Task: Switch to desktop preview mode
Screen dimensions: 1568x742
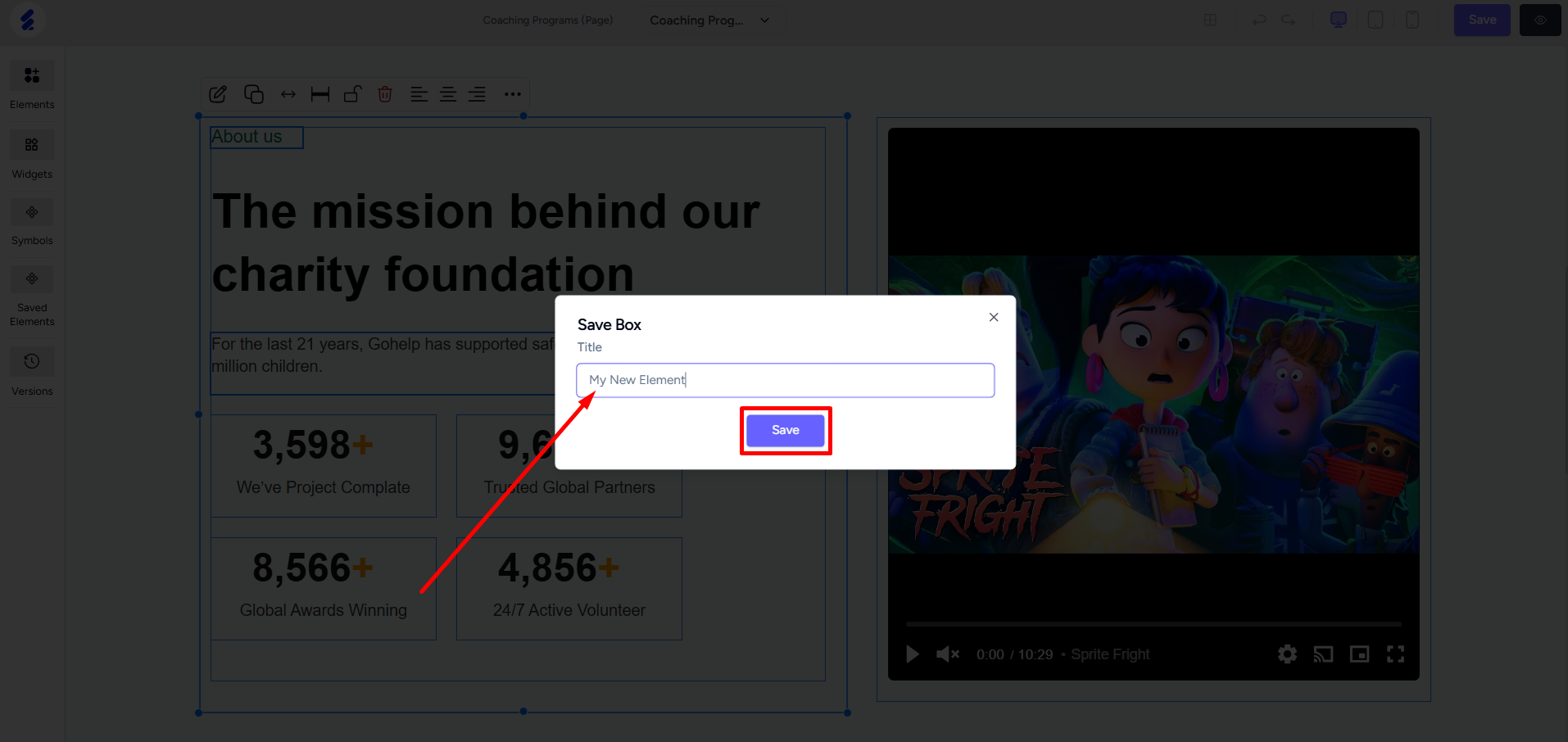Action: pyautogui.click(x=1339, y=20)
